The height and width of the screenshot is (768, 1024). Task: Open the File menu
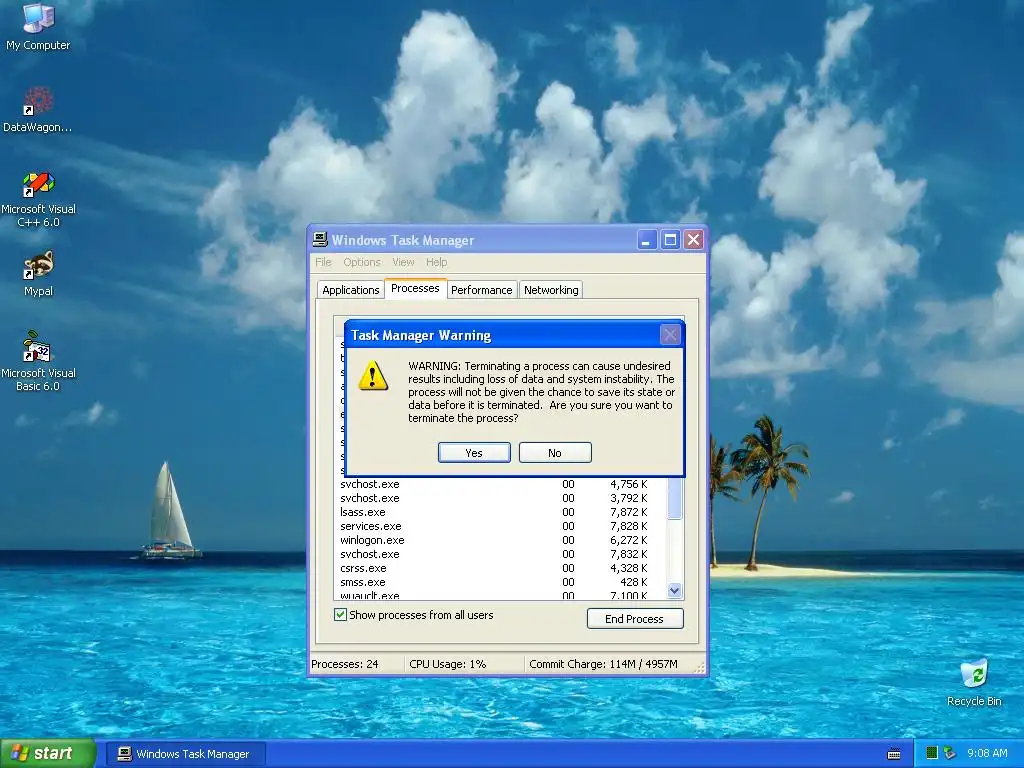(x=323, y=262)
